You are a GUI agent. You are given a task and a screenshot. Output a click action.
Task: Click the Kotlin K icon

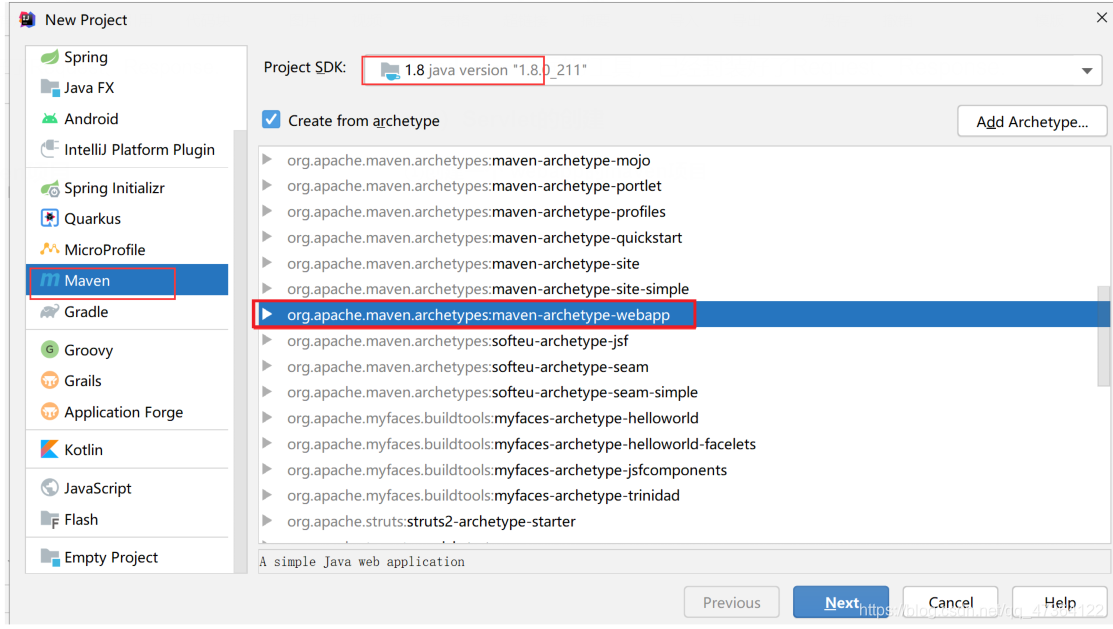[x=50, y=449]
